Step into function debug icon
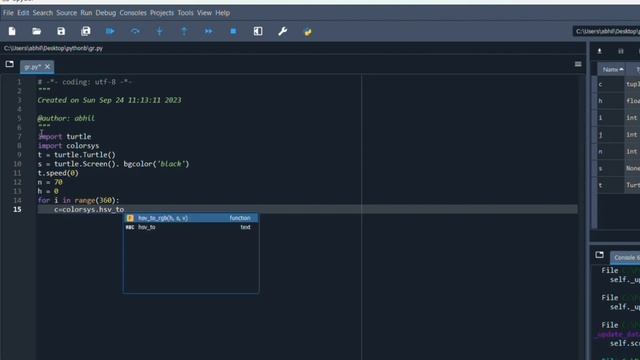This screenshot has width=640, height=360. pyautogui.click(x=160, y=31)
